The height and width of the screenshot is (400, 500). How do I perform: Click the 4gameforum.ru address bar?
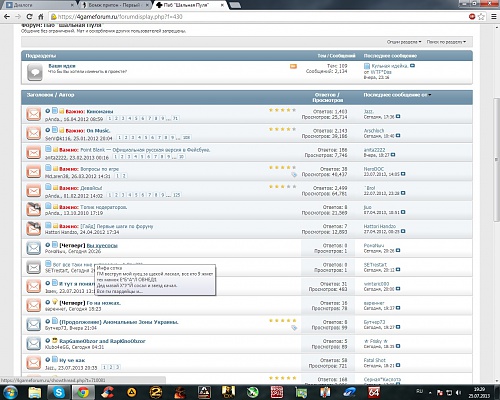(257, 16)
